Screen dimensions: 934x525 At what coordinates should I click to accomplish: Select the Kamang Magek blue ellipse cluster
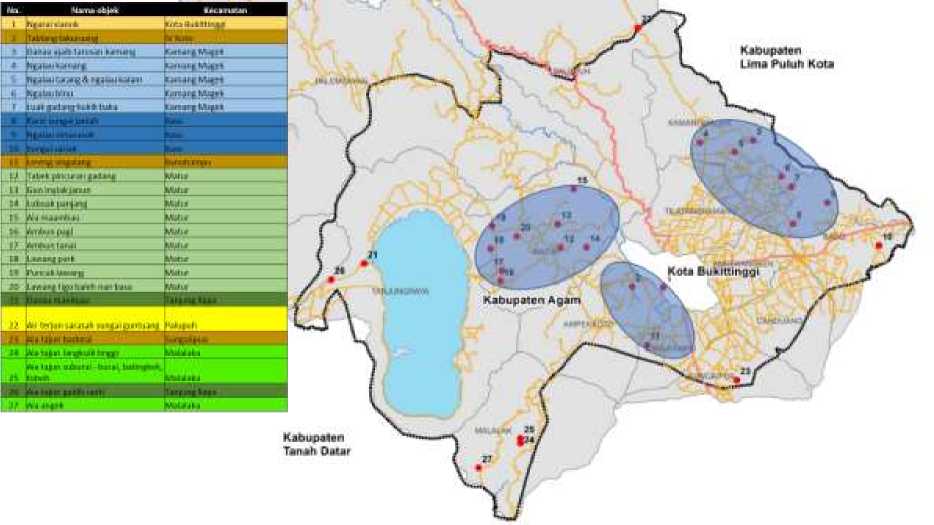click(x=763, y=180)
